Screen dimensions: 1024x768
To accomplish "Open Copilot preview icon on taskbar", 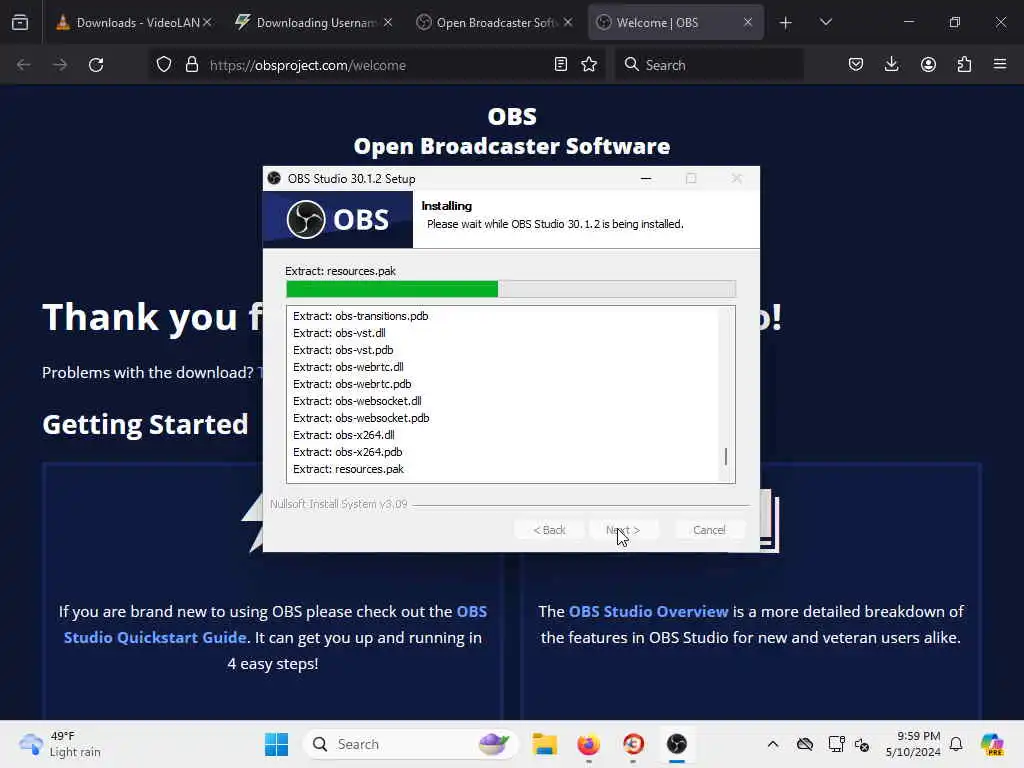I will [992, 744].
